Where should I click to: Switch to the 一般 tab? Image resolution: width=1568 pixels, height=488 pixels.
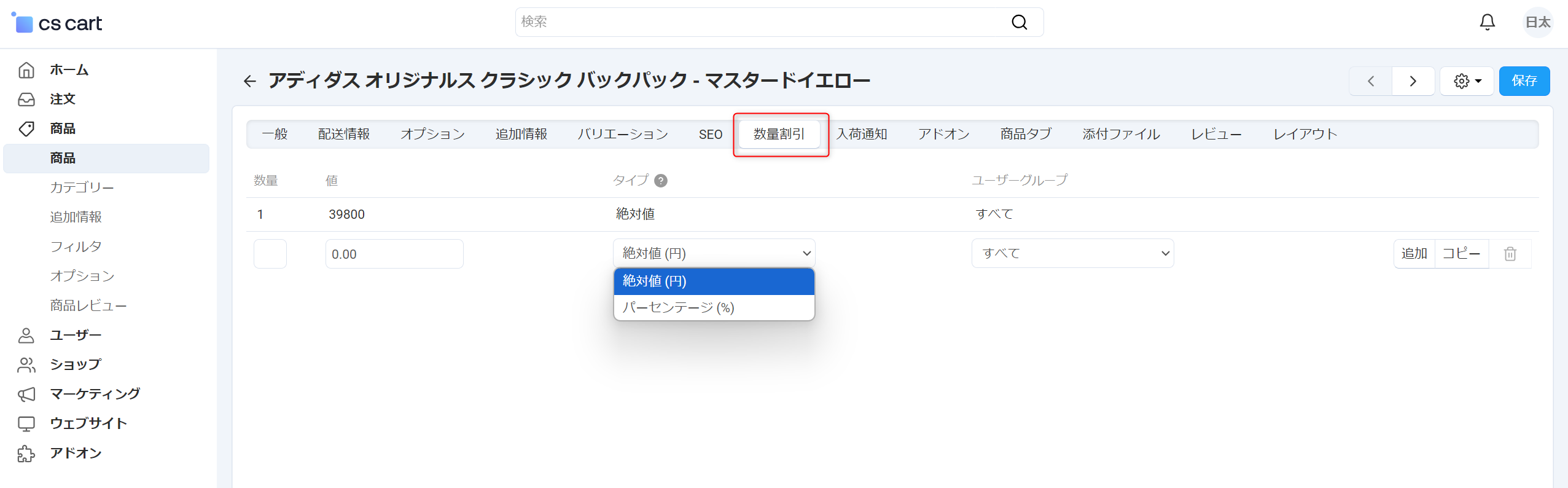click(275, 134)
